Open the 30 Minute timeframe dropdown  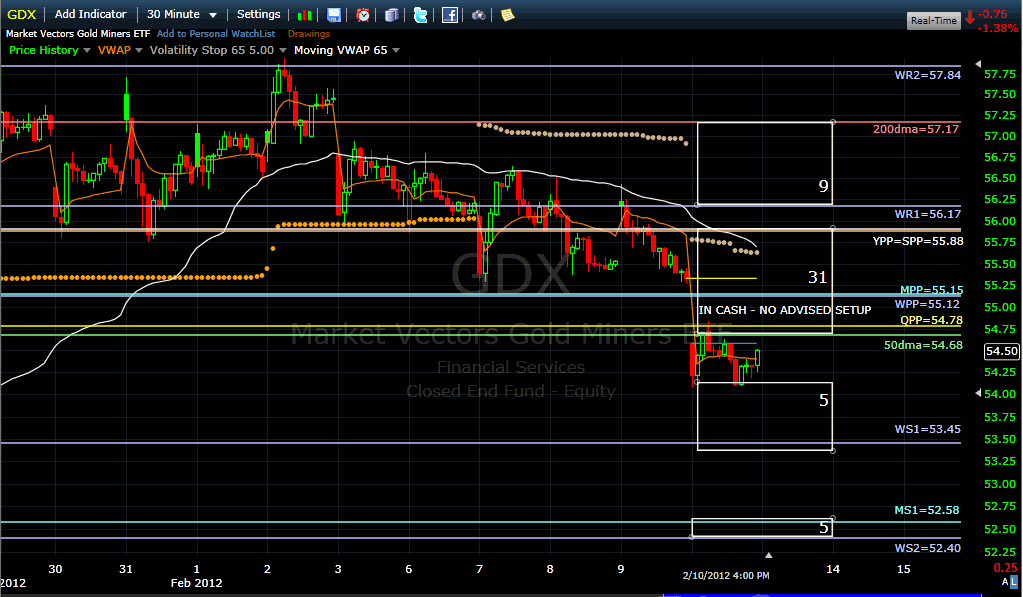pyautogui.click(x=181, y=14)
